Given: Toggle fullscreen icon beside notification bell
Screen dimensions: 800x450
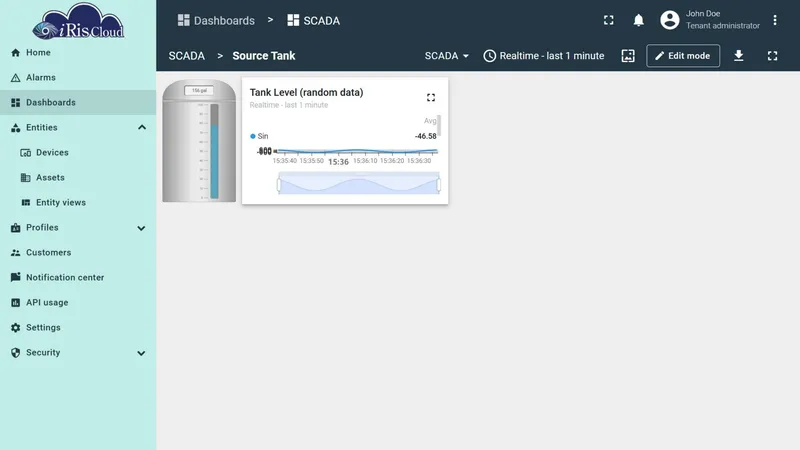Looking at the screenshot, I should pyautogui.click(x=609, y=20).
